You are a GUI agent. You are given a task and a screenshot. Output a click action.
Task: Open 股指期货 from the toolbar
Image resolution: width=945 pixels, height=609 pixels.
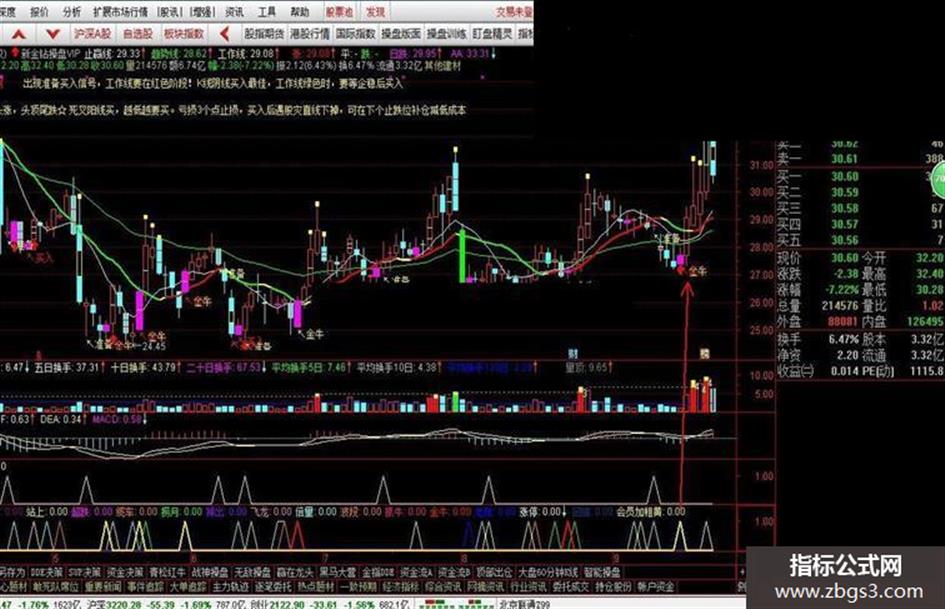click(264, 34)
